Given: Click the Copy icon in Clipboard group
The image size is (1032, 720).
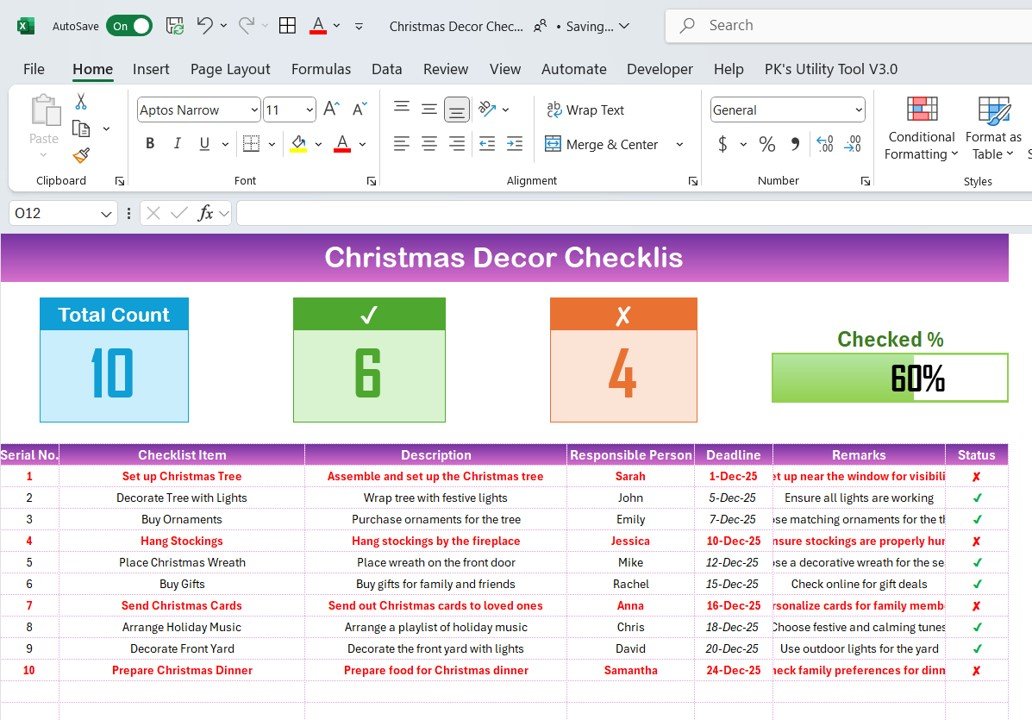Looking at the screenshot, I should pos(81,128).
